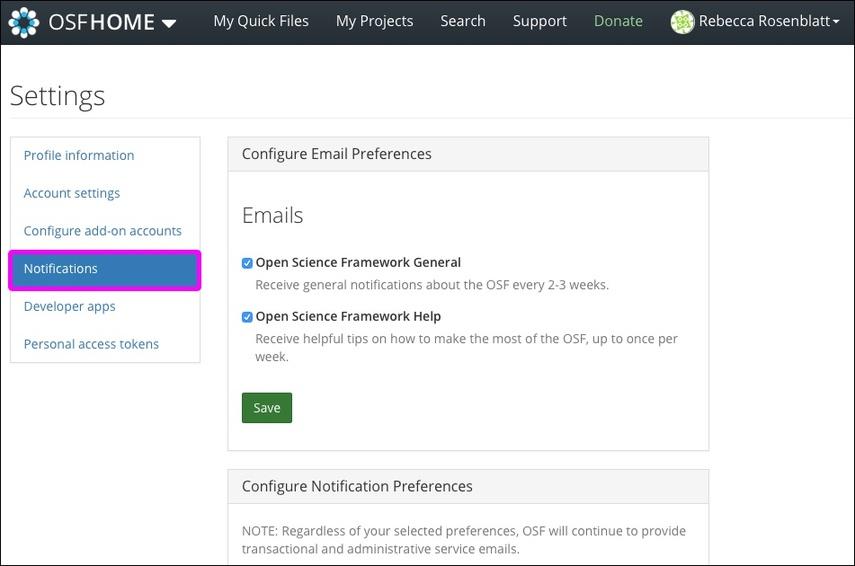855x566 pixels.
Task: Switch to Account settings
Action: (x=71, y=193)
